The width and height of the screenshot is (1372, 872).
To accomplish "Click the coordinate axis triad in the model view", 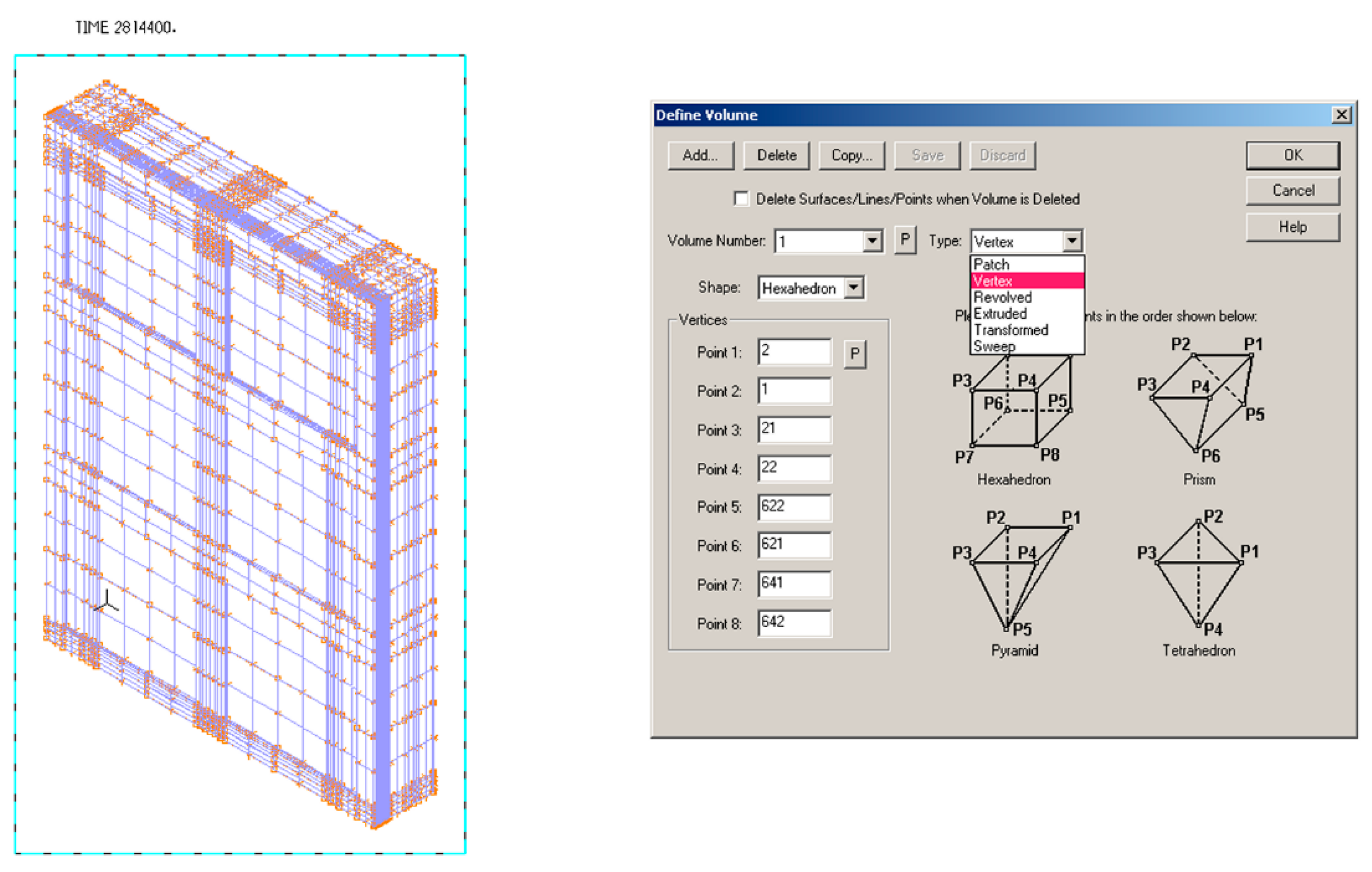I will [x=106, y=603].
